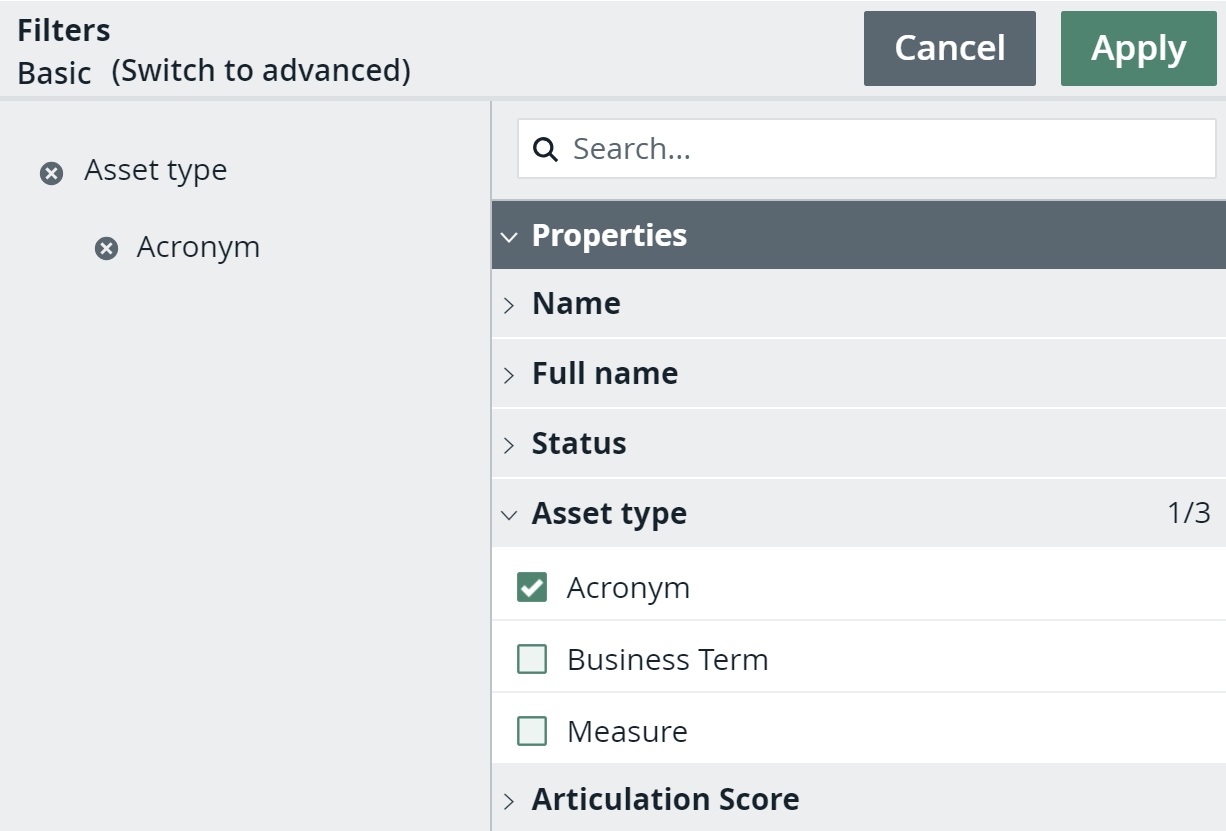Select Asset type in the filter list
1226x831 pixels.
pyautogui.click(x=155, y=171)
